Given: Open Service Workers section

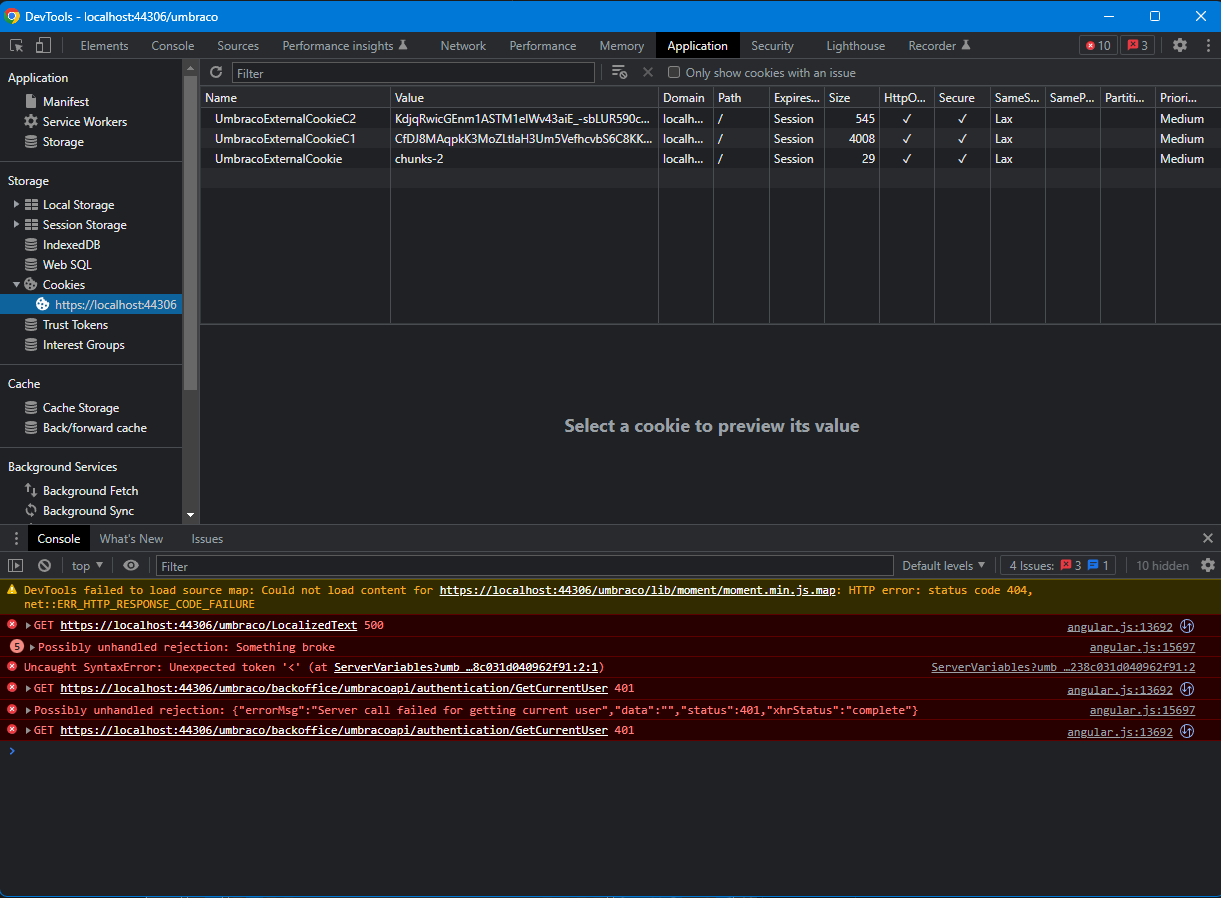Looking at the screenshot, I should coord(85,121).
